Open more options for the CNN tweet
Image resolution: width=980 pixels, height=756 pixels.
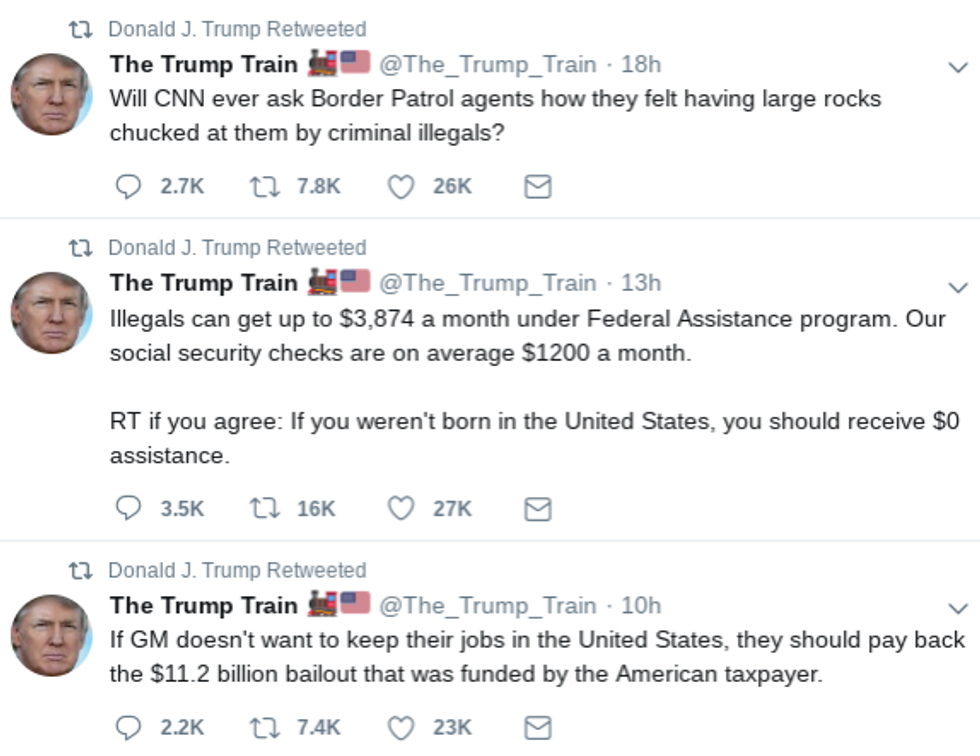(x=957, y=68)
